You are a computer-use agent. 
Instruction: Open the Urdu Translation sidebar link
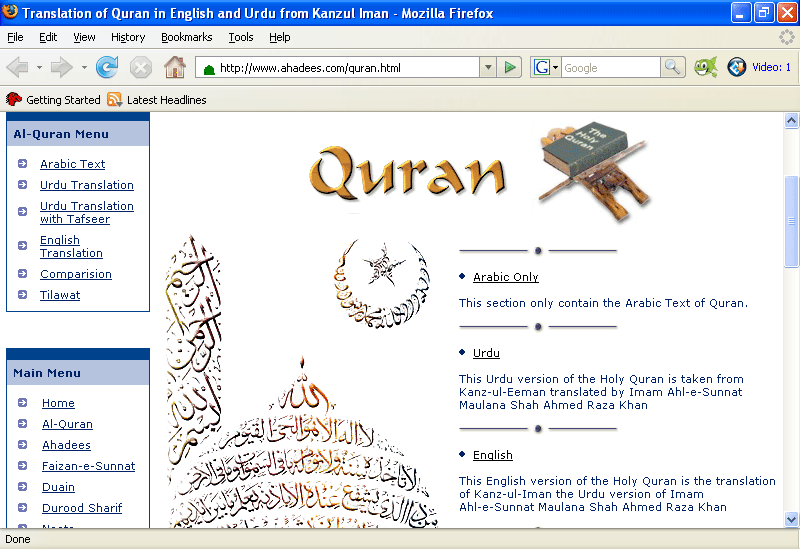[x=87, y=185]
